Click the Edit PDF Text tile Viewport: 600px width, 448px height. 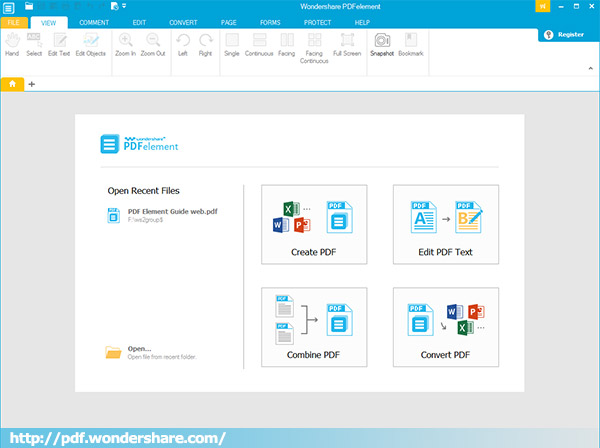point(446,225)
